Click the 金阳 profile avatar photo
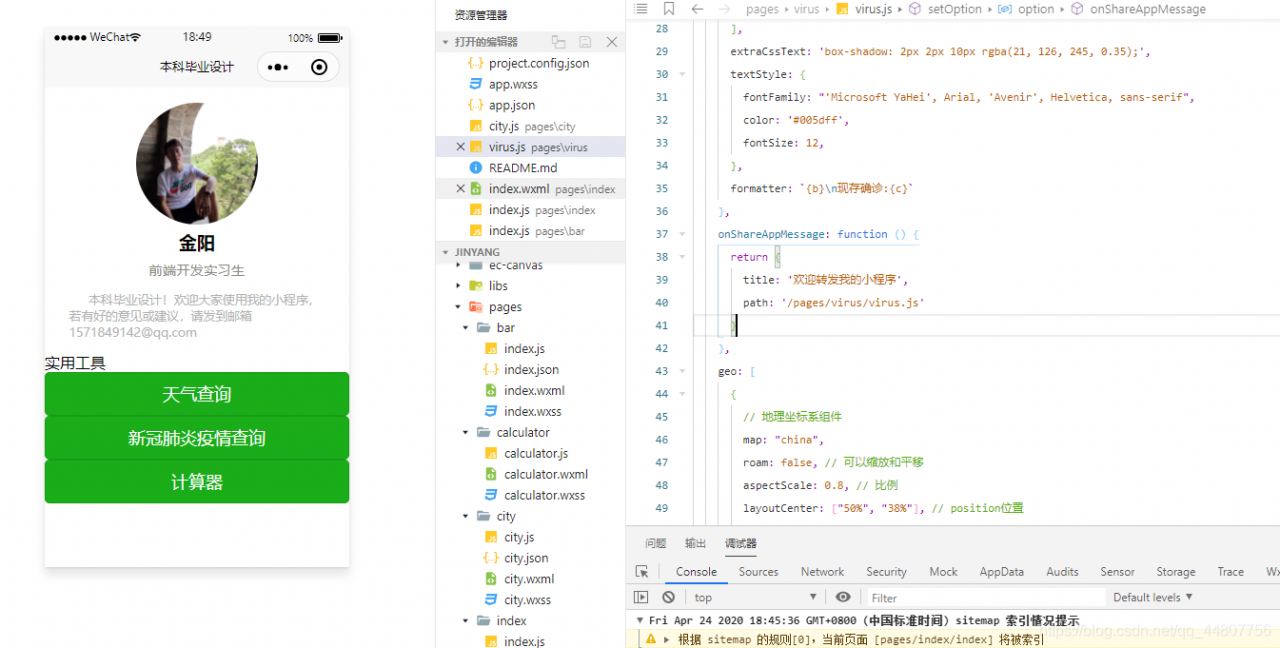Viewport: 1280px width, 648px height. [197, 163]
